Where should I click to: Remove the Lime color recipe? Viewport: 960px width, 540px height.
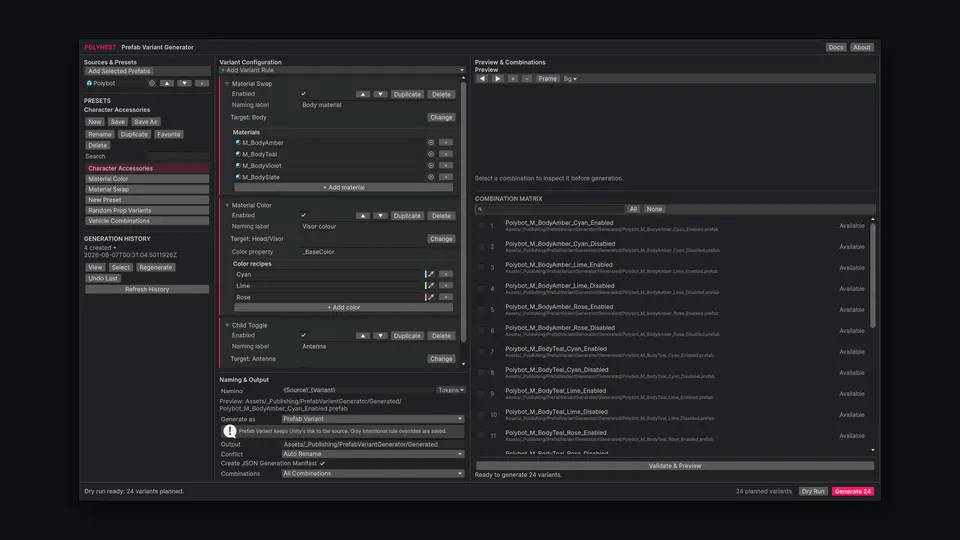[446, 286]
